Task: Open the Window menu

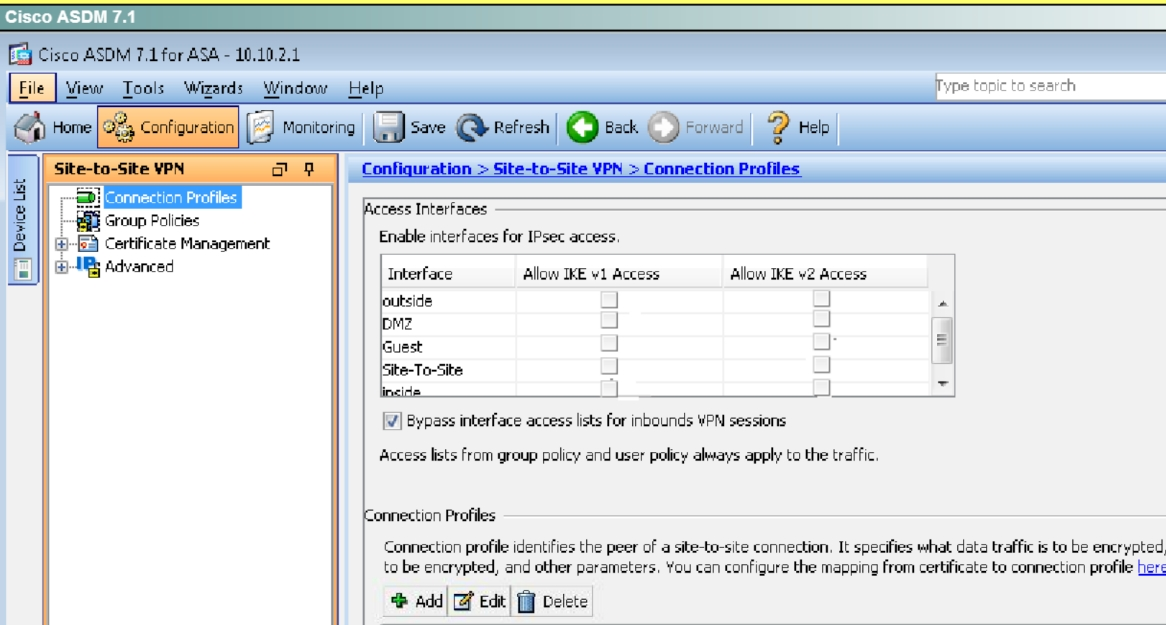Action: 295,89
